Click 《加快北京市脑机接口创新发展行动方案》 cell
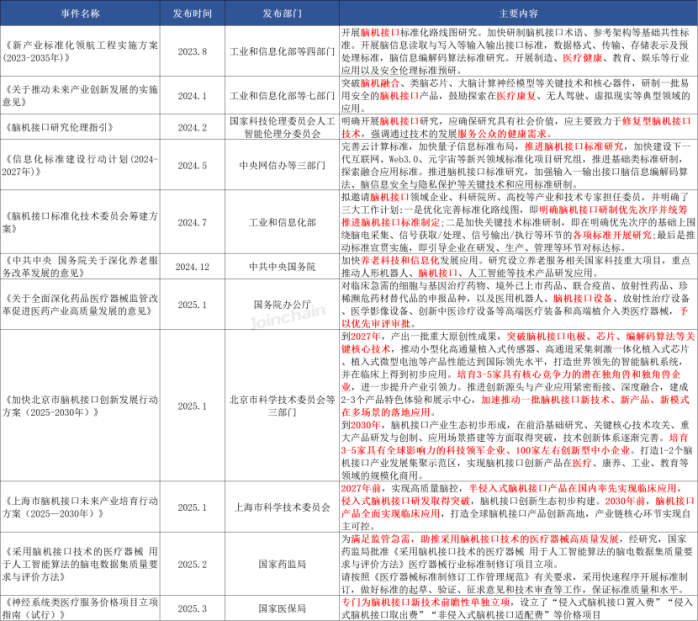The height and width of the screenshot is (621, 698). pos(80,406)
